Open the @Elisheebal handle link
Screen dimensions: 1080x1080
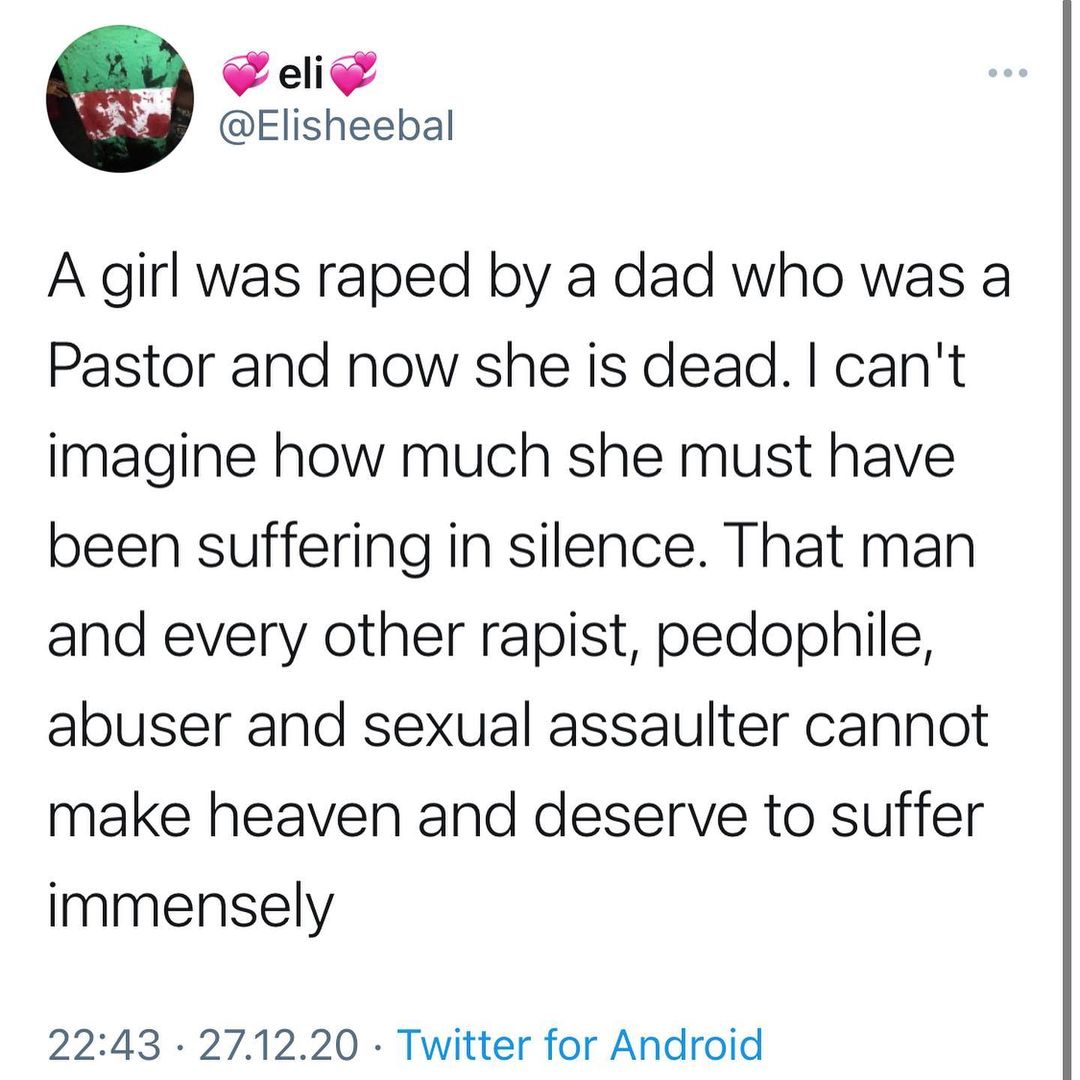337,126
